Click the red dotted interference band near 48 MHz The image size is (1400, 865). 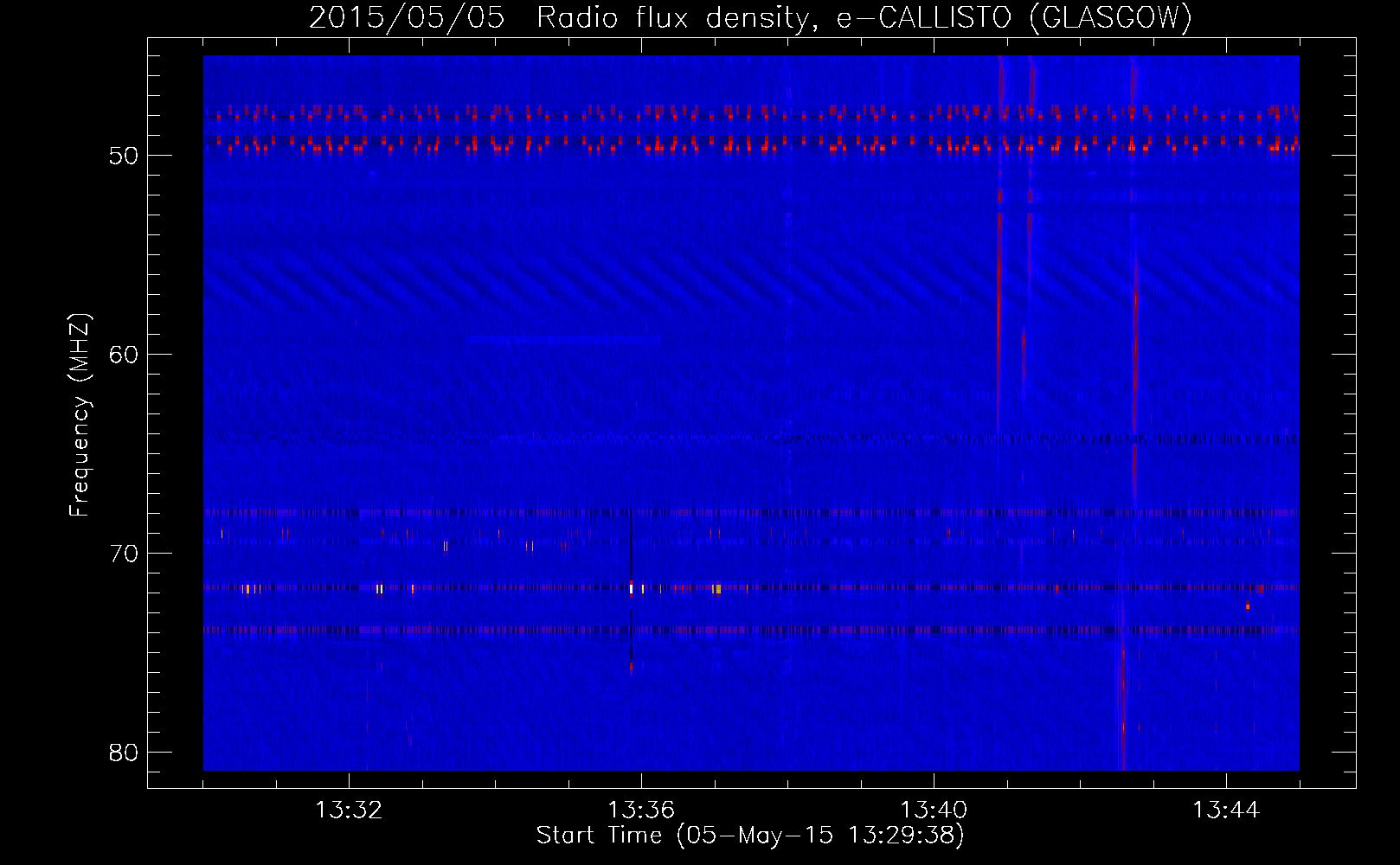tap(751, 113)
